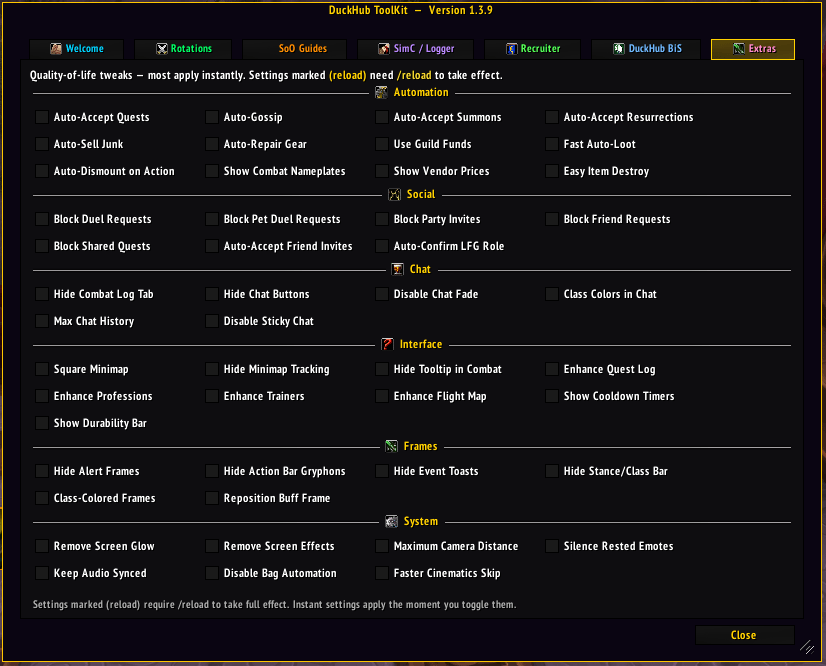The image size is (826, 666).
Task: Switch to DuckHub BiS tab label
Action: [x=655, y=49]
